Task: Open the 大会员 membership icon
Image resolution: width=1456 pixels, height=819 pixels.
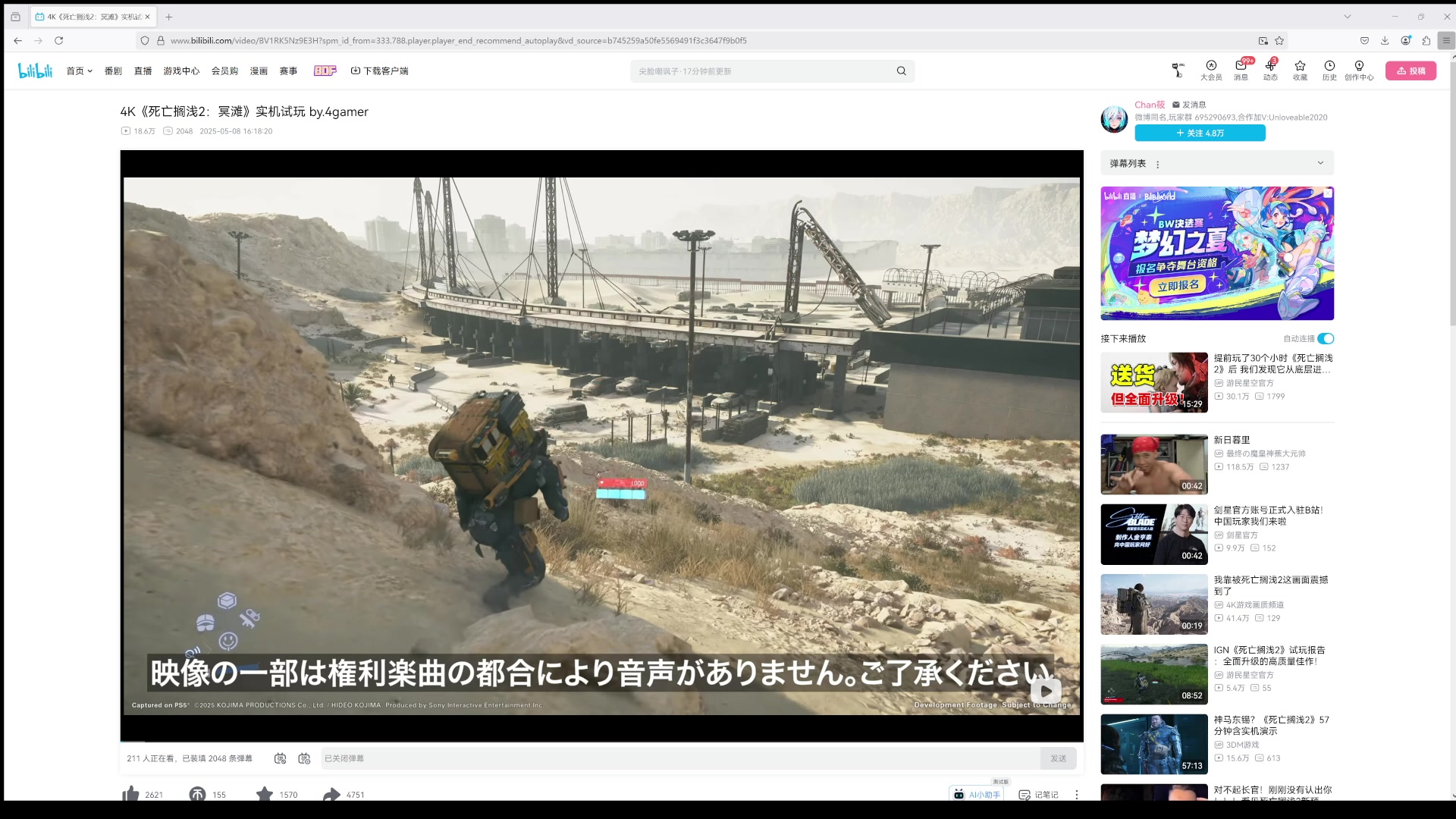Action: 1211,71
